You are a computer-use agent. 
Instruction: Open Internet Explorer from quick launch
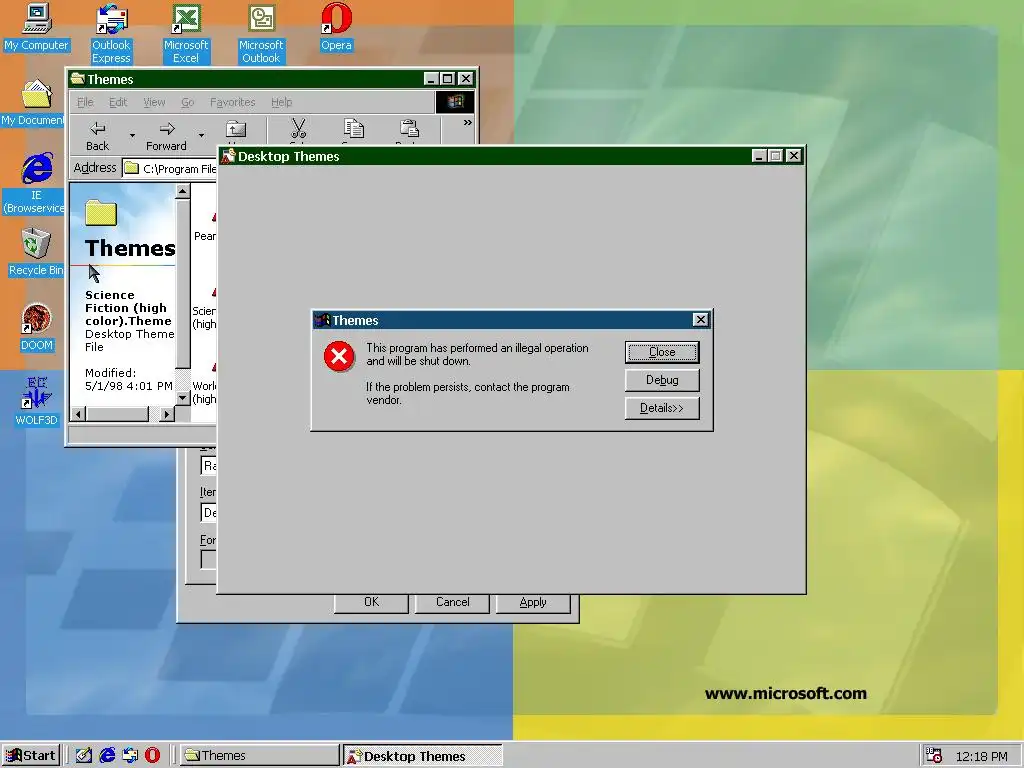click(x=107, y=756)
